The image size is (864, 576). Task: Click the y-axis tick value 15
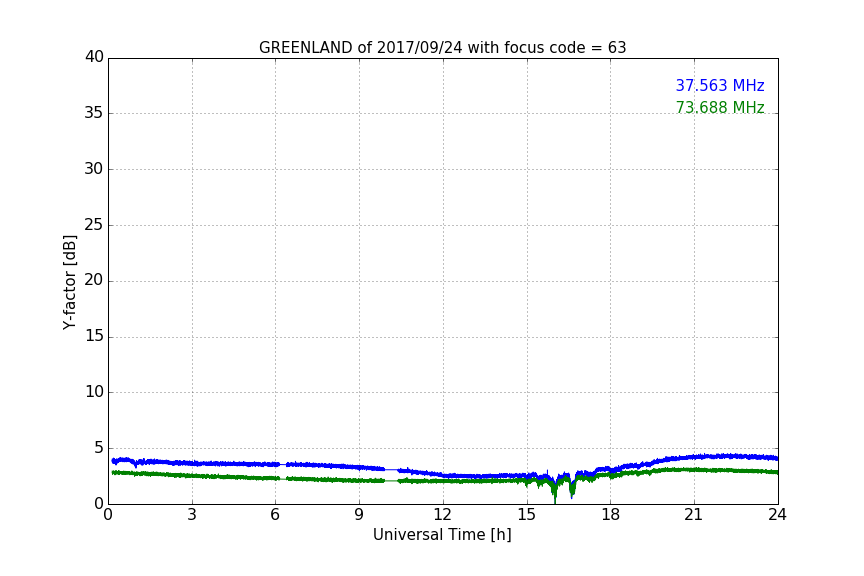tap(94, 336)
